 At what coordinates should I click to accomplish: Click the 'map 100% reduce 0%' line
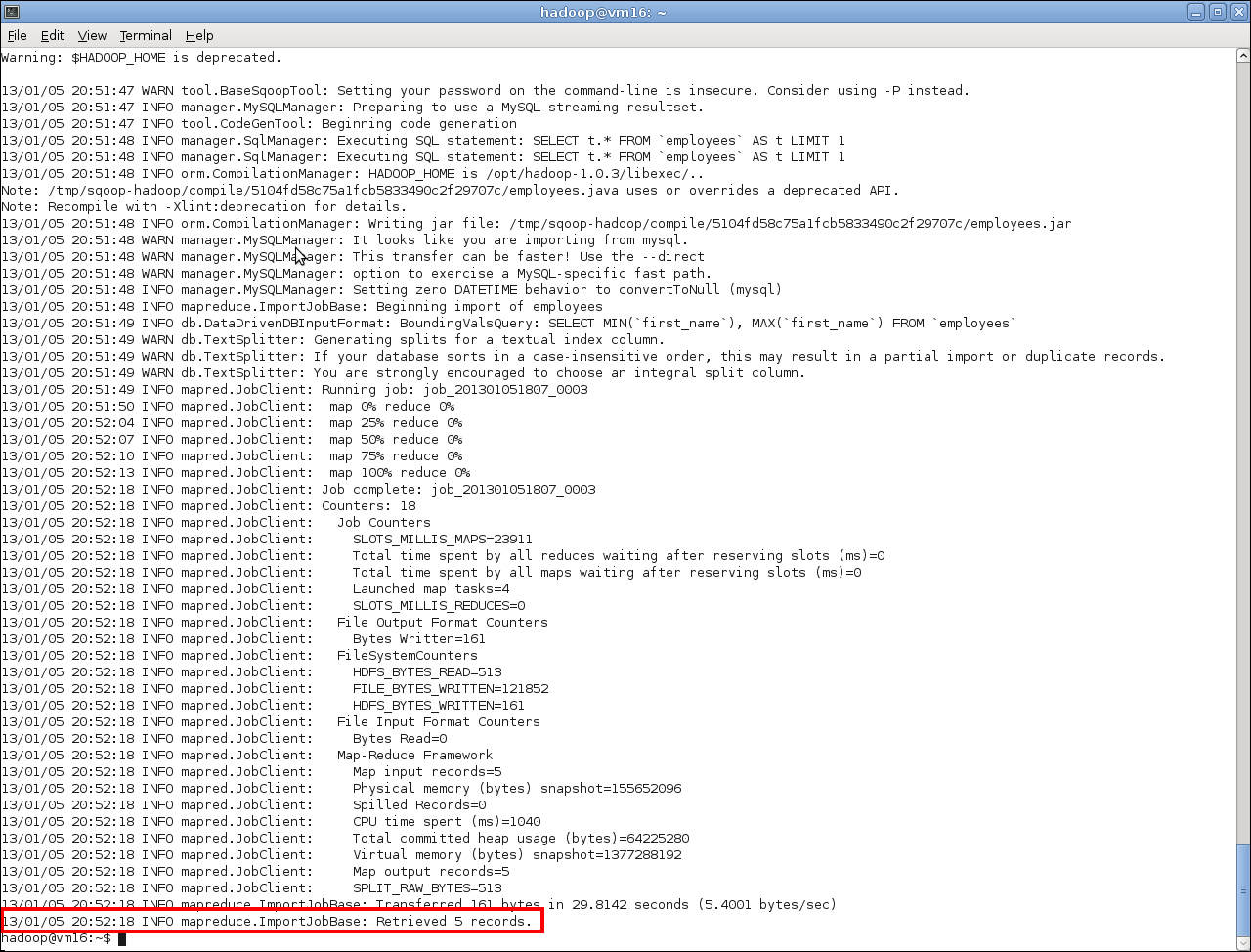[236, 473]
